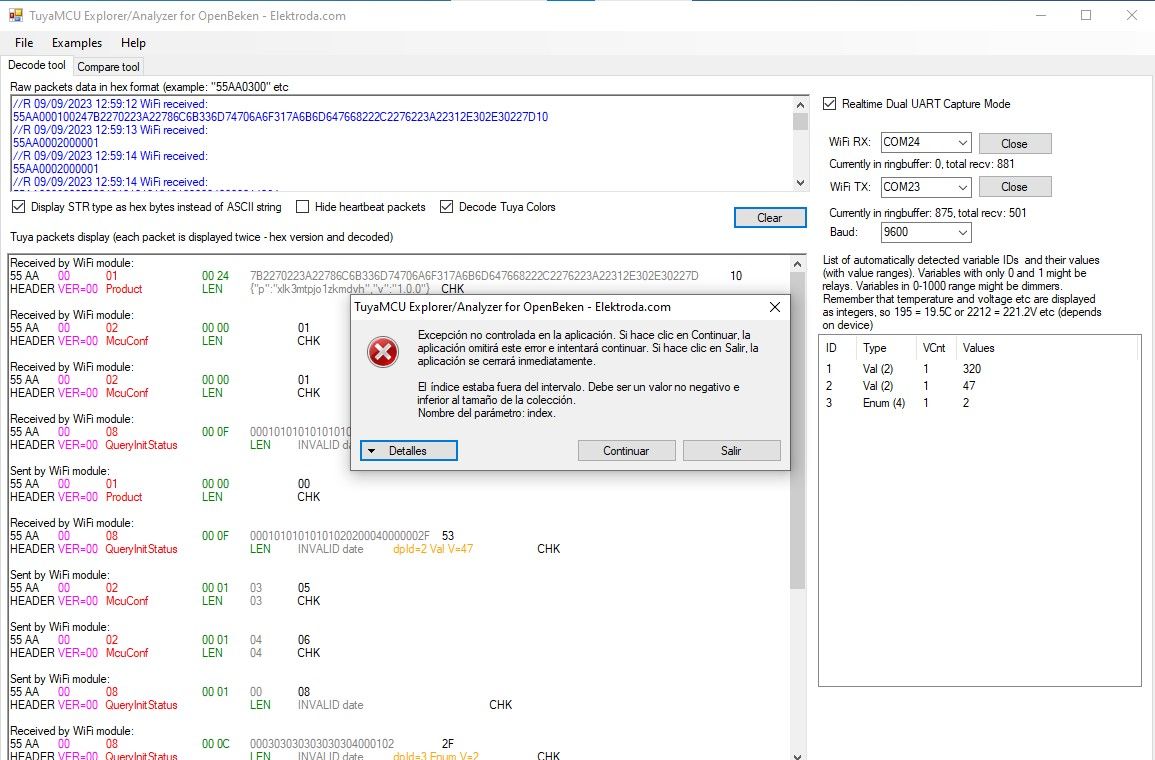Toggle Realtime Dual UART Capture Mode checkbox

click(829, 104)
